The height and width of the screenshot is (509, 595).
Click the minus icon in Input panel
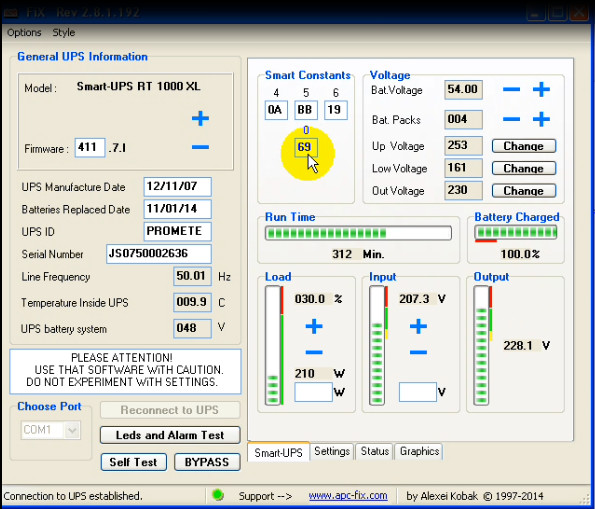(418, 352)
